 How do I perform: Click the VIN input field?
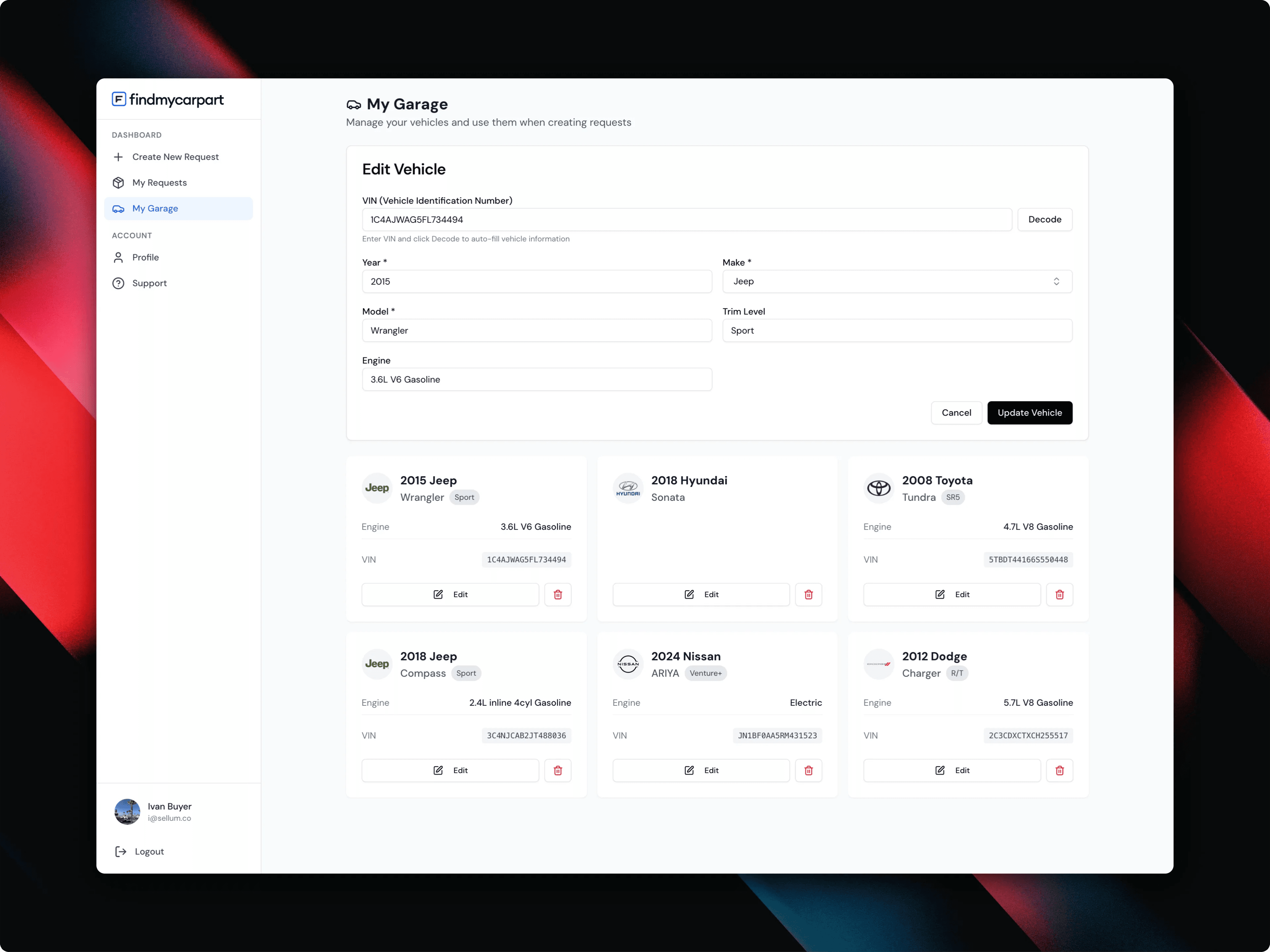686,219
